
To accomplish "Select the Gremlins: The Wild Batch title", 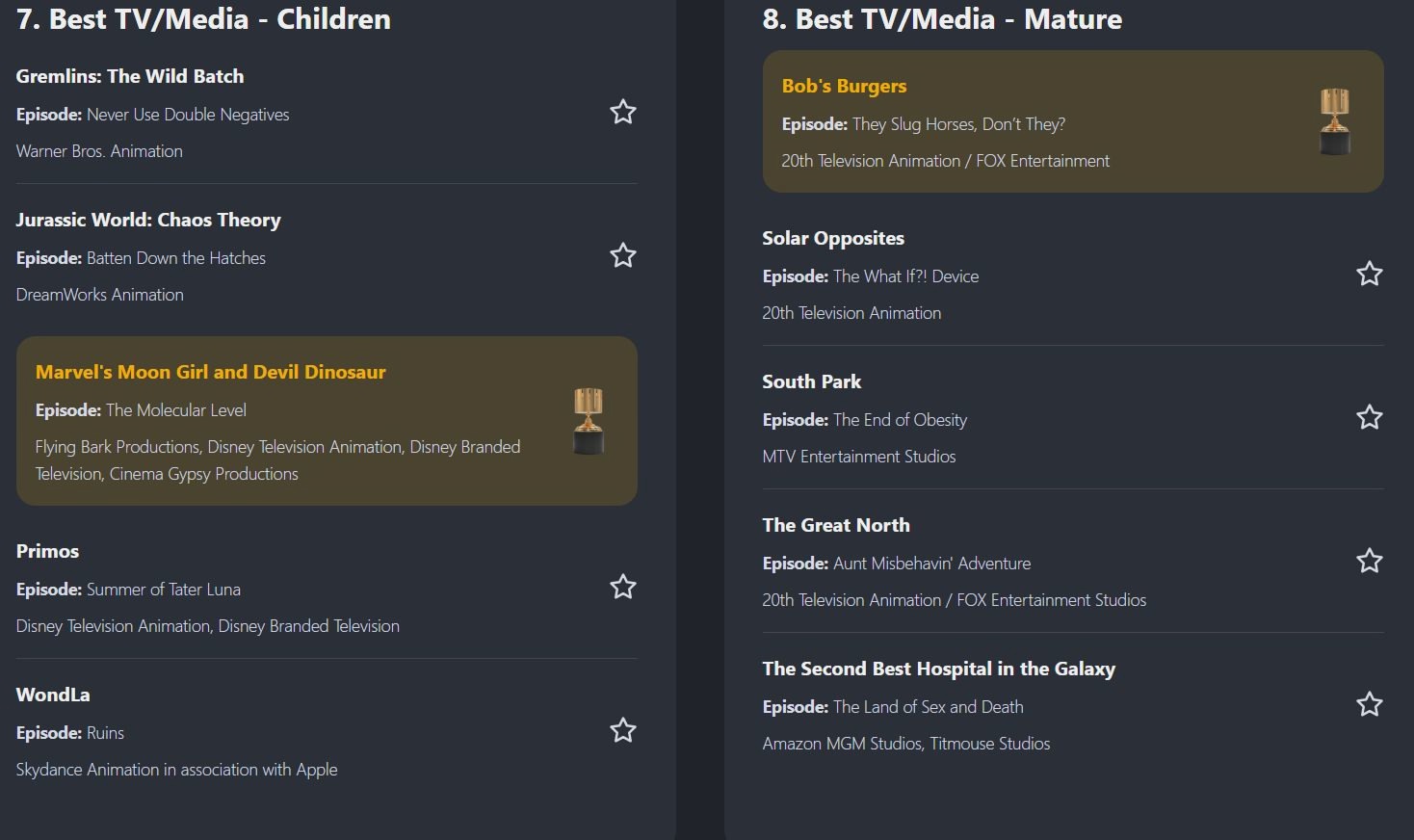I will click(130, 76).
